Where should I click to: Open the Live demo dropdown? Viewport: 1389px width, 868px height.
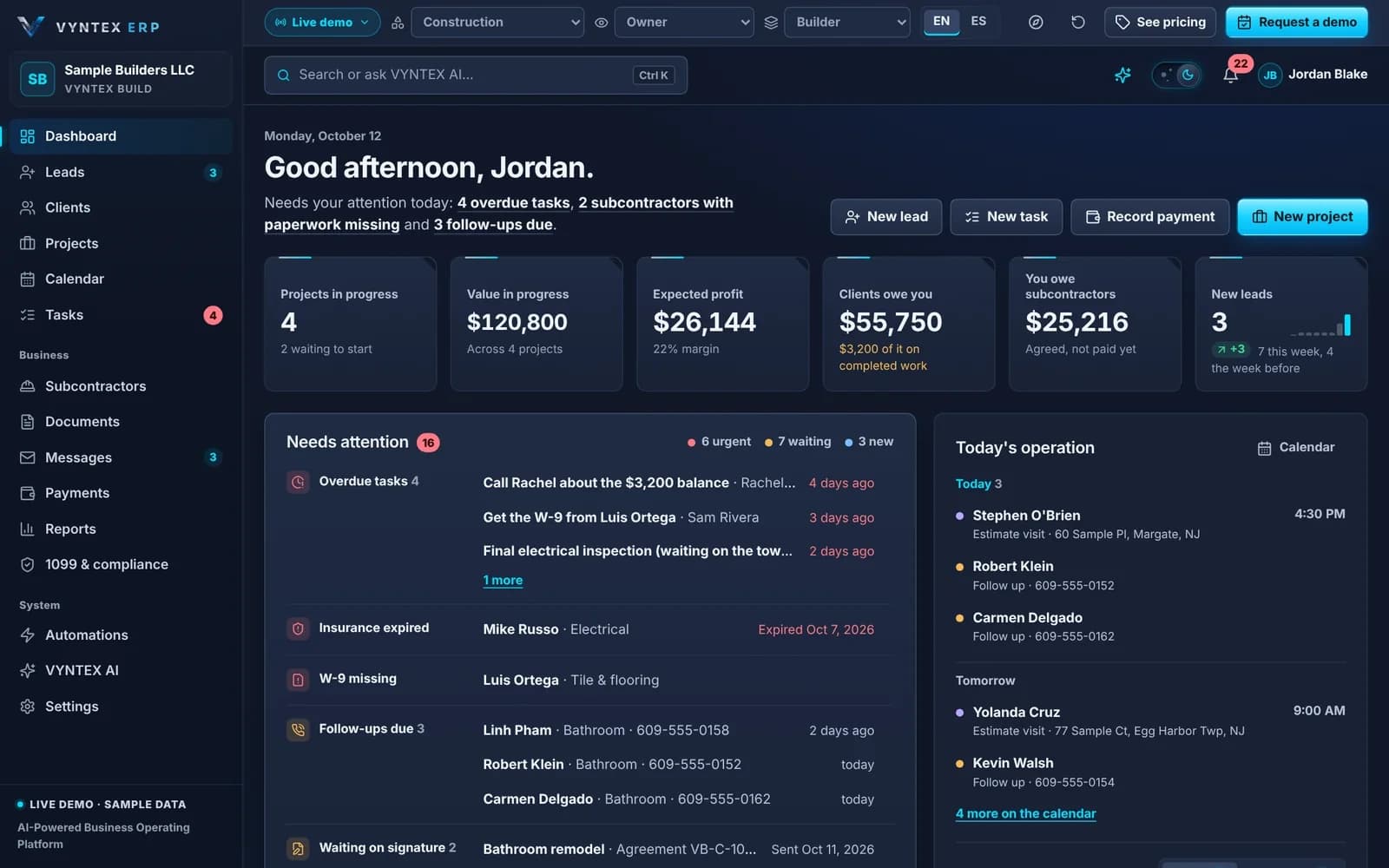(322, 23)
